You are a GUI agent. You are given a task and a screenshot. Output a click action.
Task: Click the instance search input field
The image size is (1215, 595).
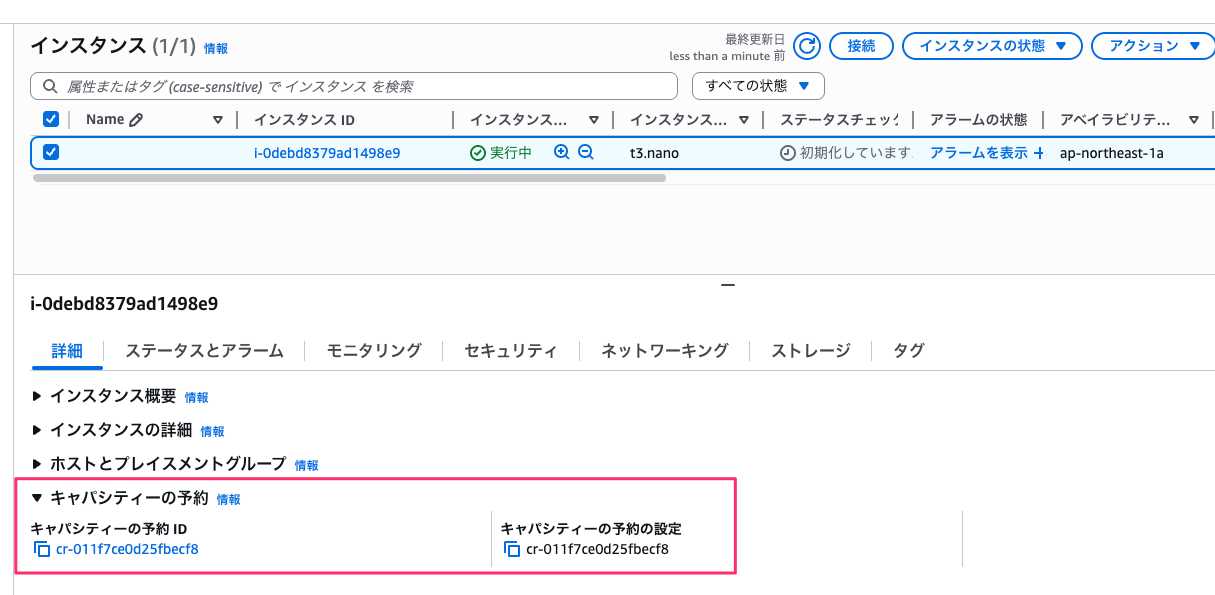(360, 87)
